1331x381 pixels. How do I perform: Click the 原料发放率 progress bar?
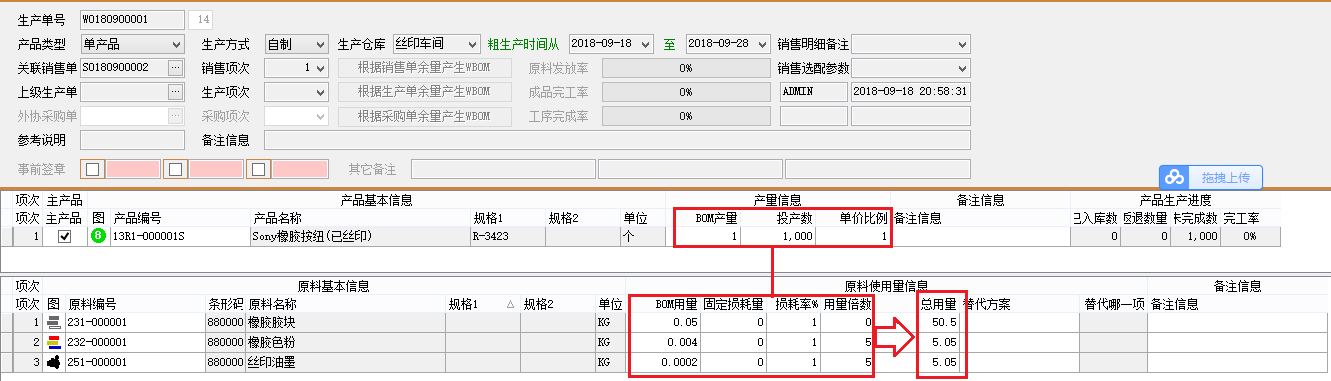(x=686, y=68)
